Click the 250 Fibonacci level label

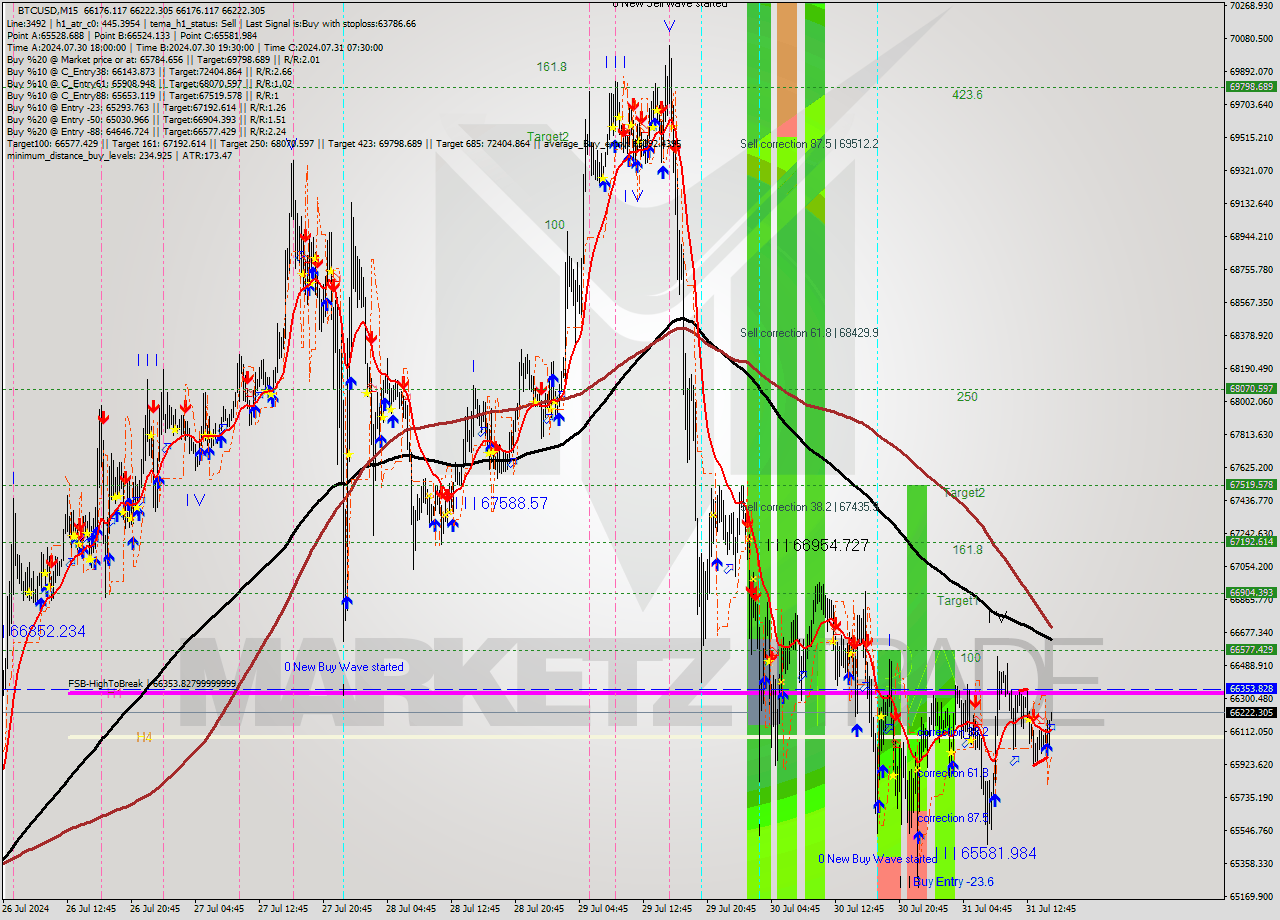[967, 397]
